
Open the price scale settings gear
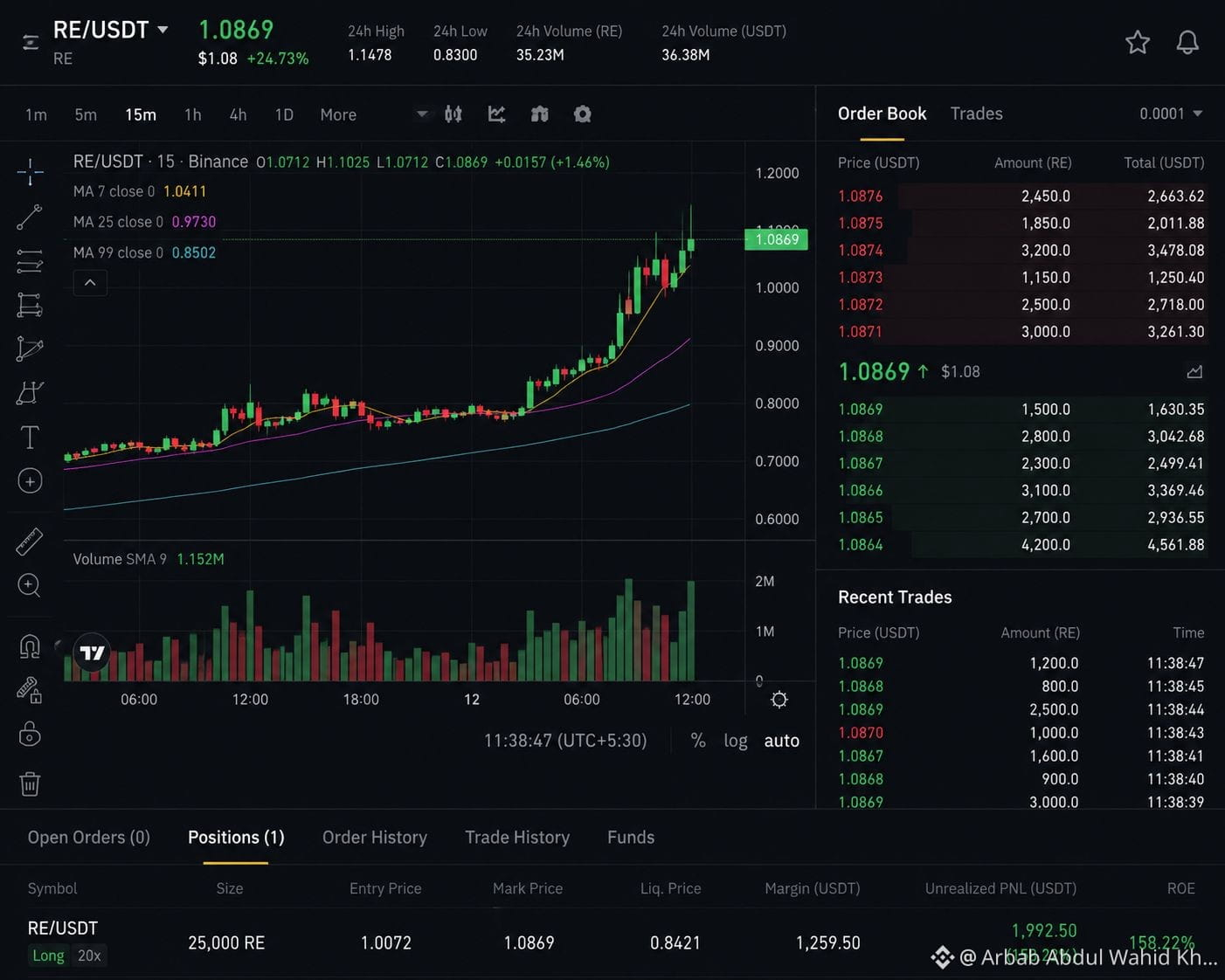click(x=779, y=700)
